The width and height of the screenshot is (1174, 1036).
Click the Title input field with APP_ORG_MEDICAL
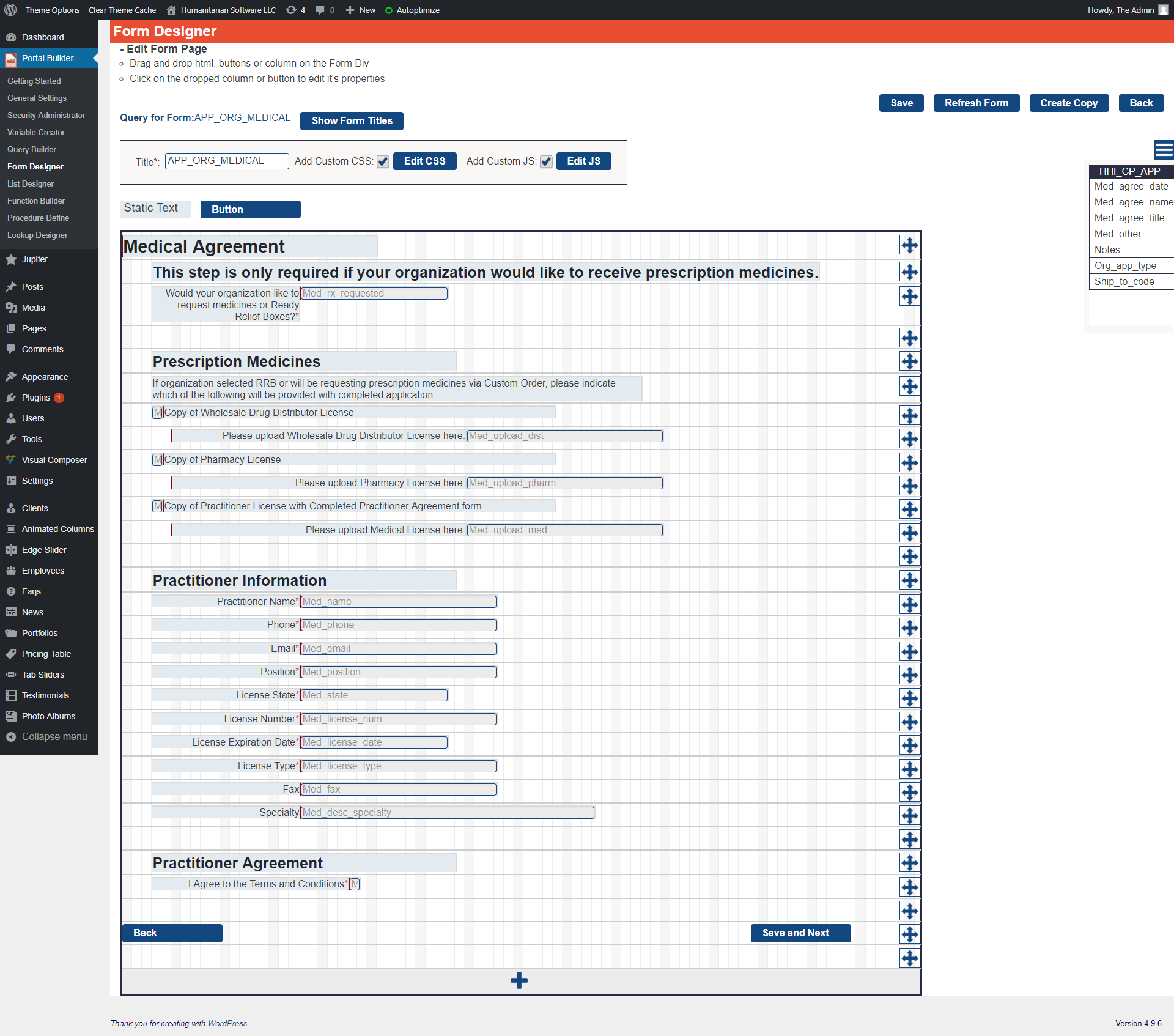[226, 161]
